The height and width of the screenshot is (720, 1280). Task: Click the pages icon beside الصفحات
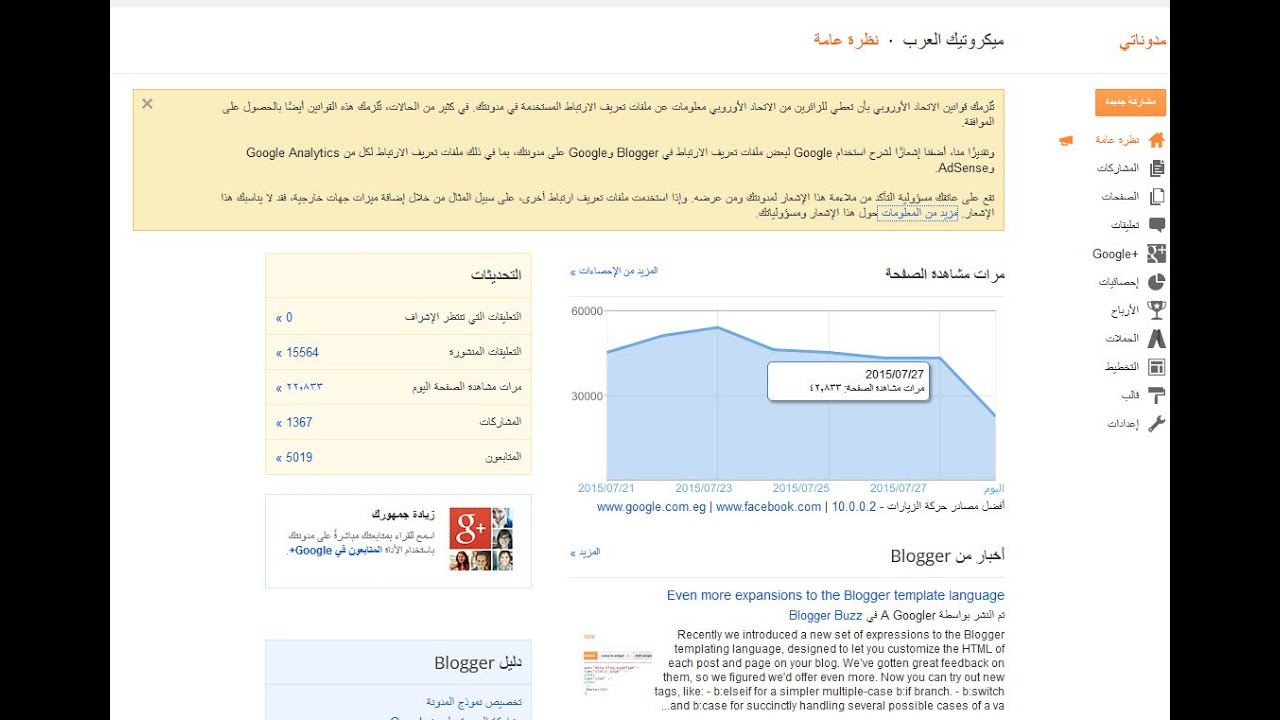[x=1157, y=197]
